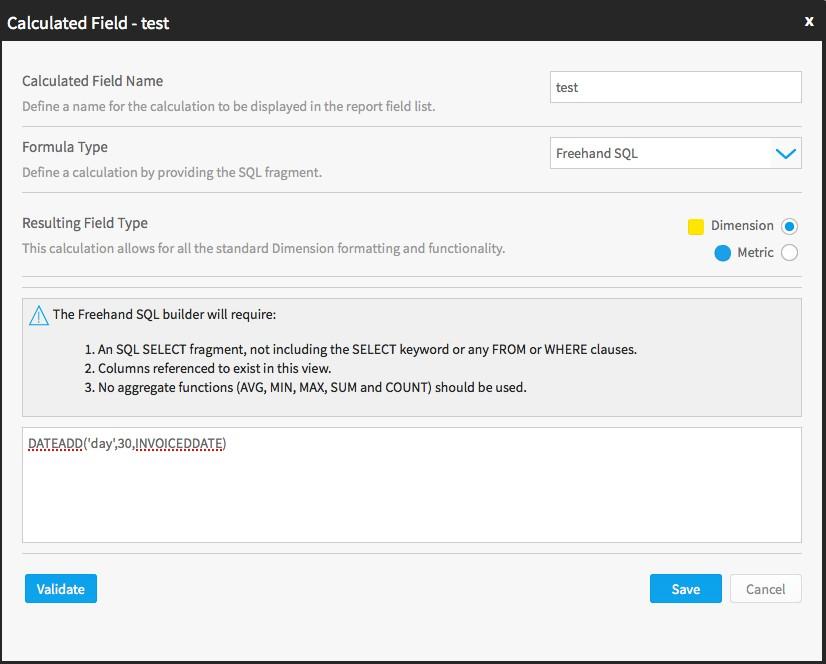Screen dimensions: 826x664
Task: Open the Freehand SQL formula type dropdown
Action: 675,153
